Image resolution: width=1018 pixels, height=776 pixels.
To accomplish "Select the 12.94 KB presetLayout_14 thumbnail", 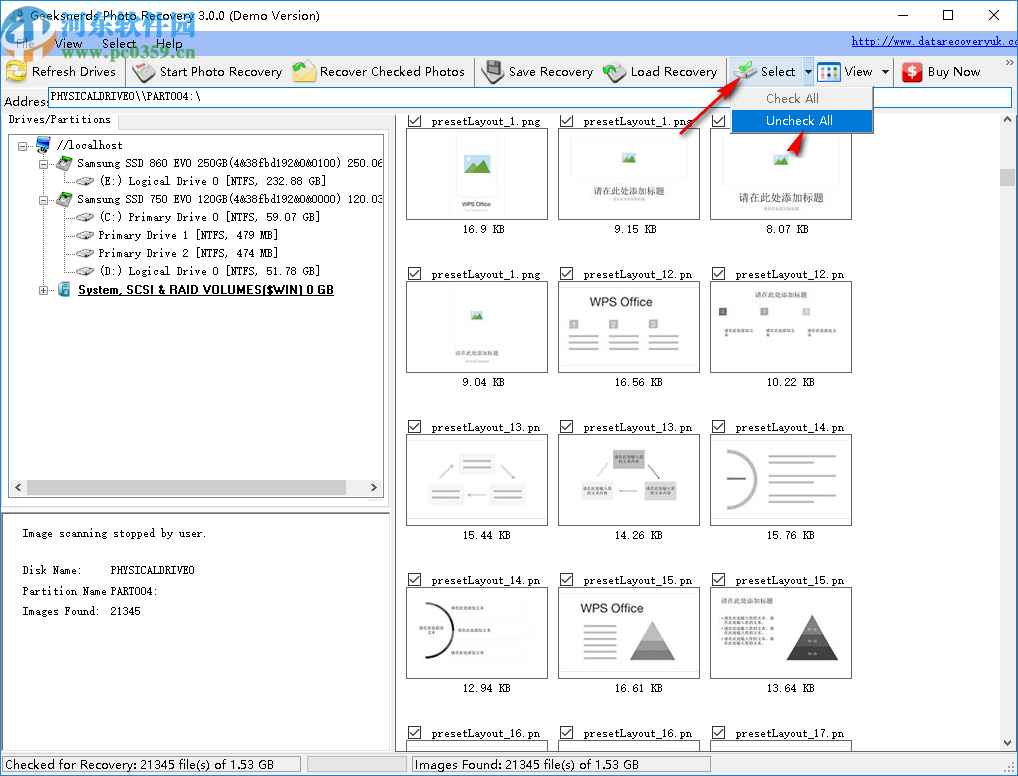I will pos(477,632).
